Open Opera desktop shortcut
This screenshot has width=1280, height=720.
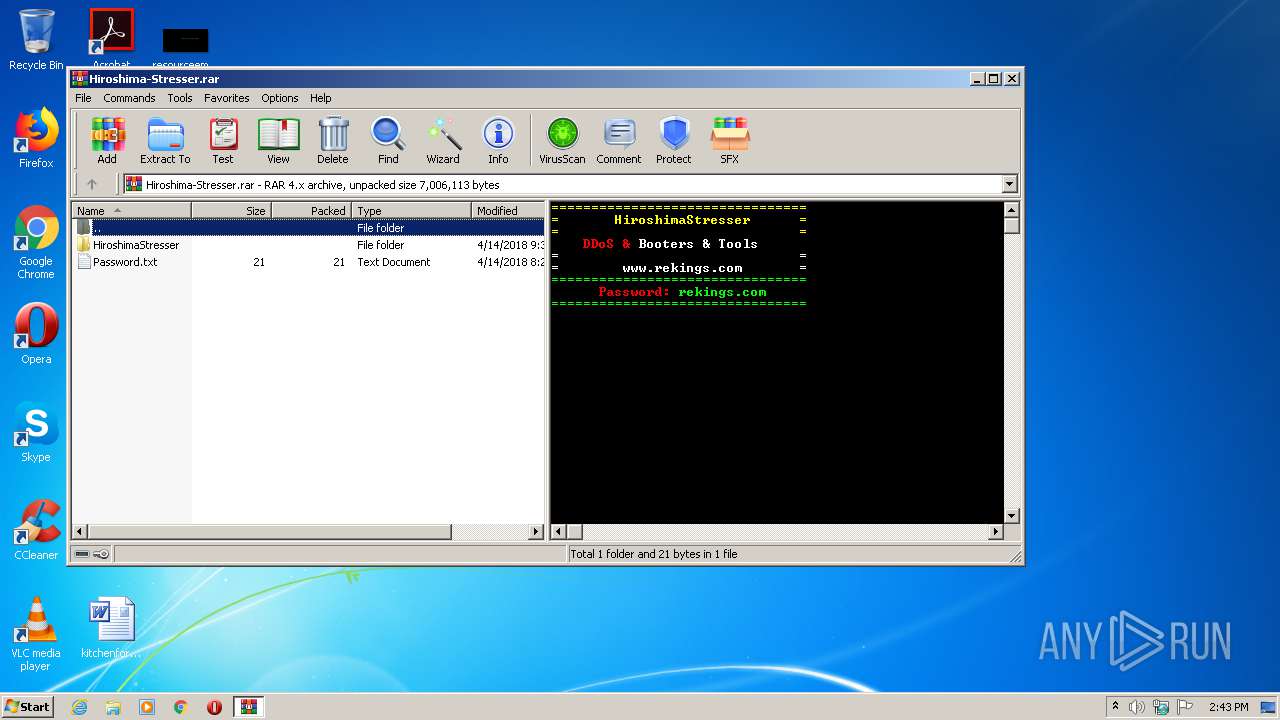[36, 334]
